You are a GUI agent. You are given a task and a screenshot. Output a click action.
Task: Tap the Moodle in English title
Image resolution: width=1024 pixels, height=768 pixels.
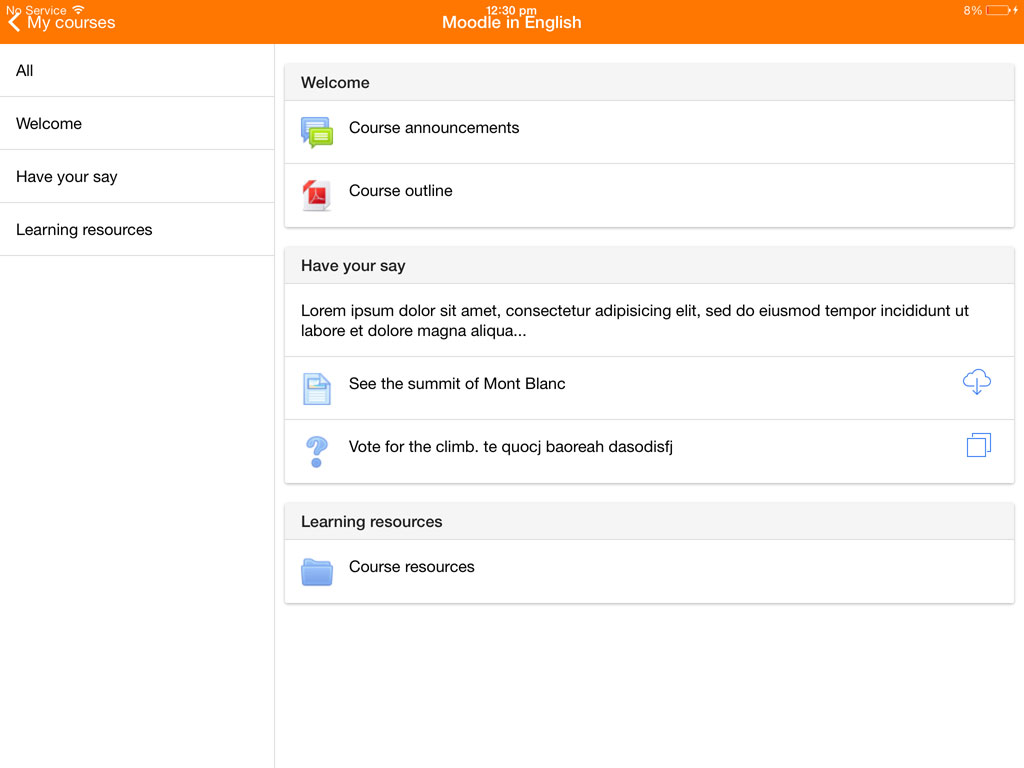(x=511, y=23)
